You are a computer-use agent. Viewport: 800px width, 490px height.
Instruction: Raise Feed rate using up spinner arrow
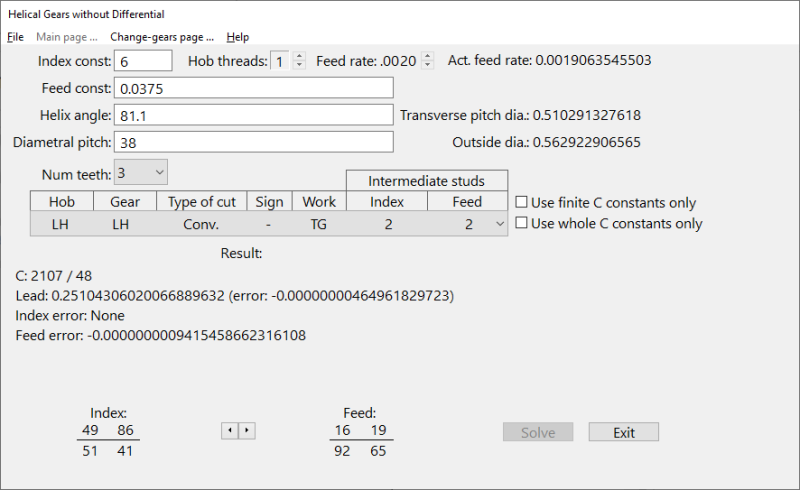[428, 56]
